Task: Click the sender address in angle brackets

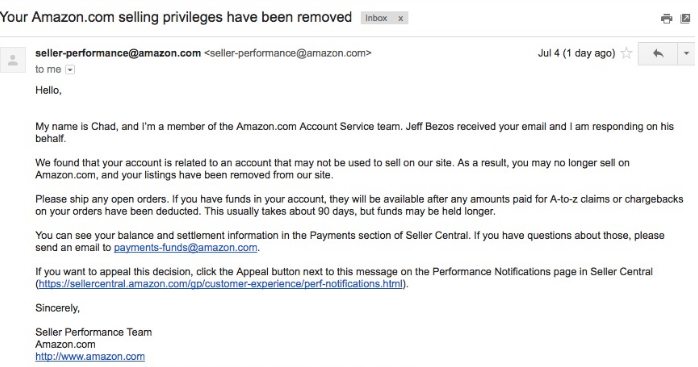Action: click(288, 53)
